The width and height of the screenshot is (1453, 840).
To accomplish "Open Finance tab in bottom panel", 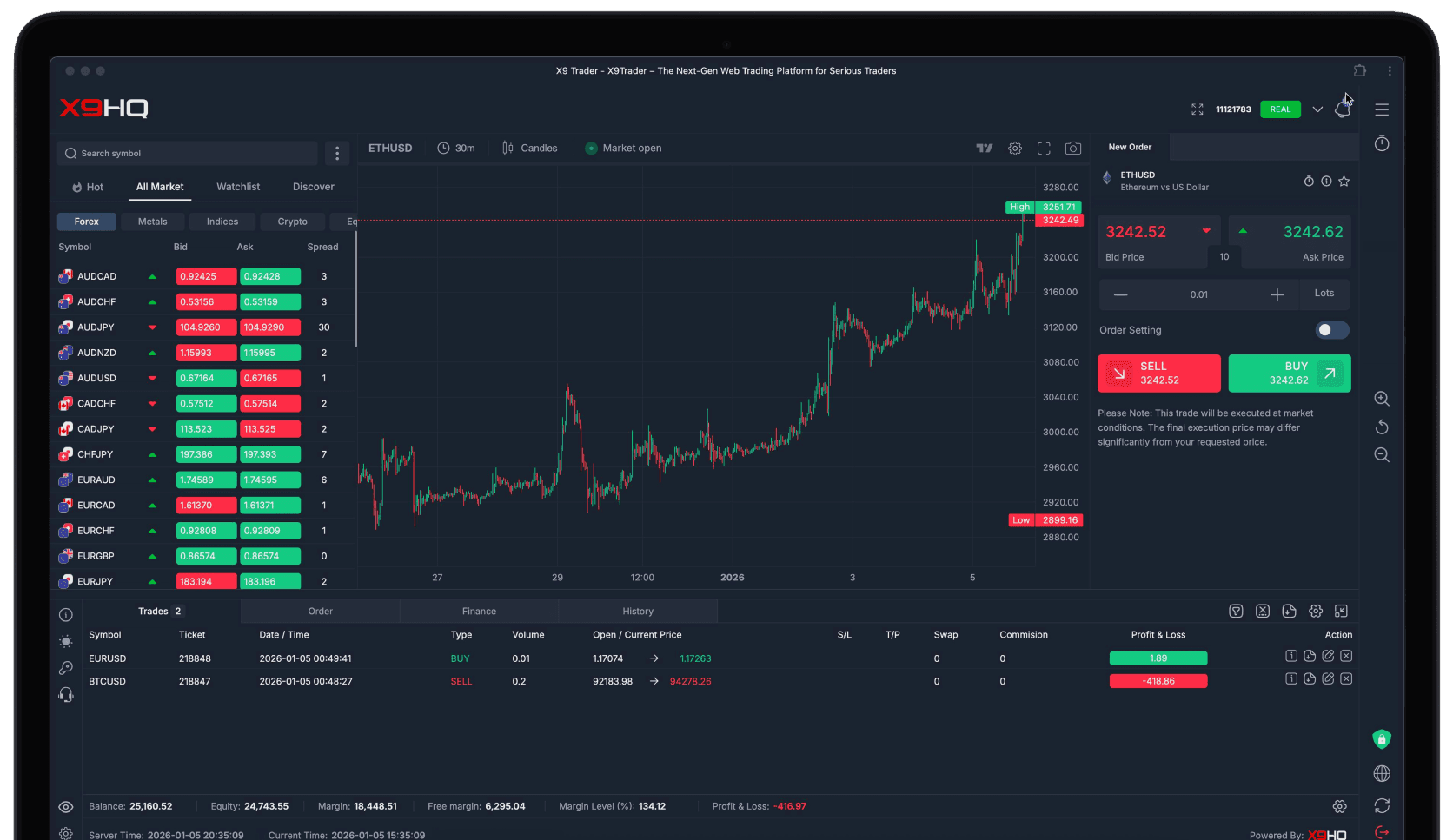I will coord(479,612).
